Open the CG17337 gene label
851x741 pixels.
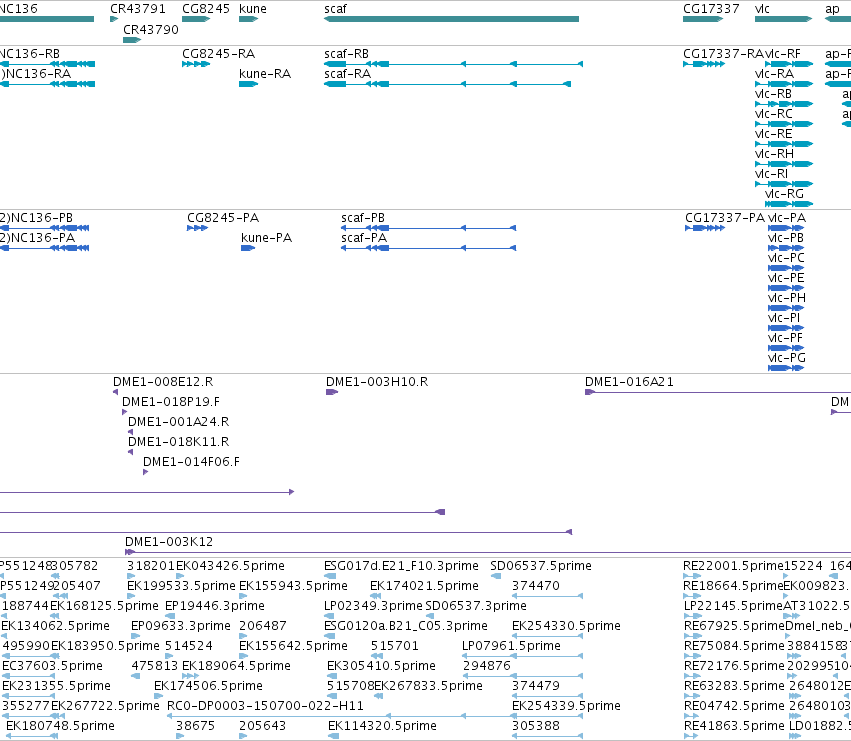[711, 9]
